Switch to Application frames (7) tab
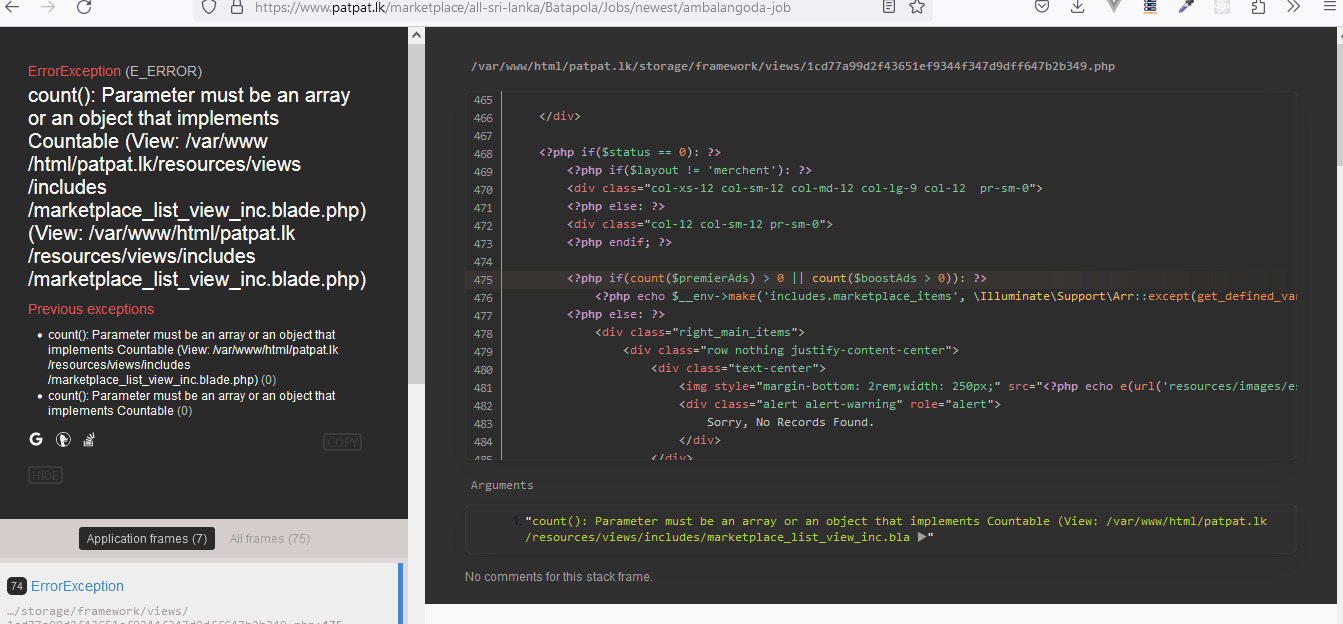 [147, 539]
